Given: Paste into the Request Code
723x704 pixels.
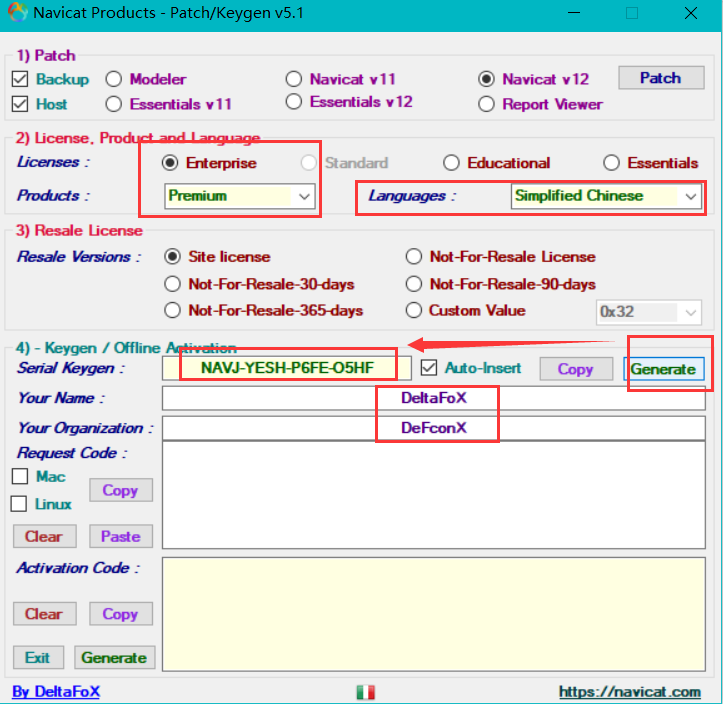Looking at the screenshot, I should coord(121,536).
